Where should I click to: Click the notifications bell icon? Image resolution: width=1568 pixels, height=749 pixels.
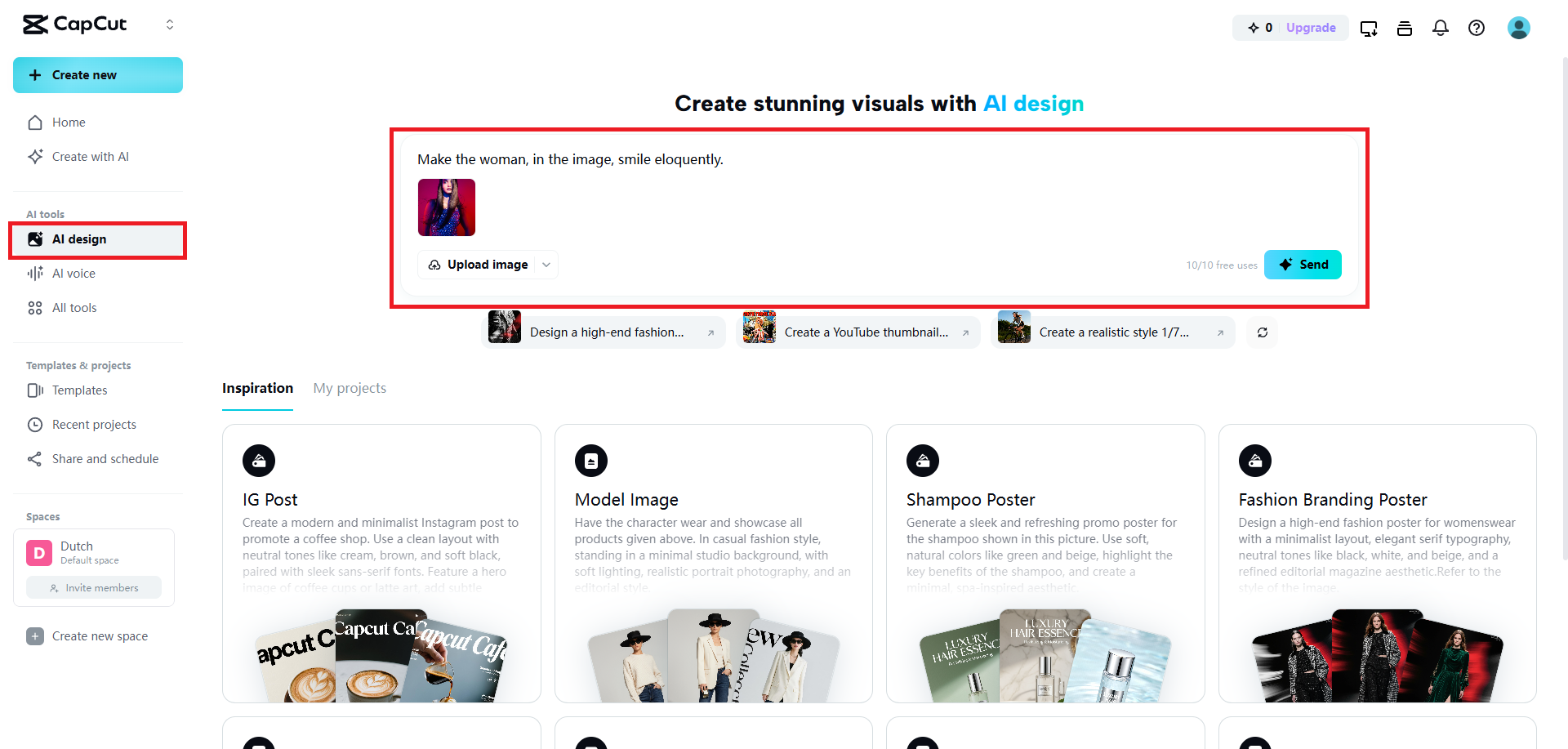[x=1441, y=27]
